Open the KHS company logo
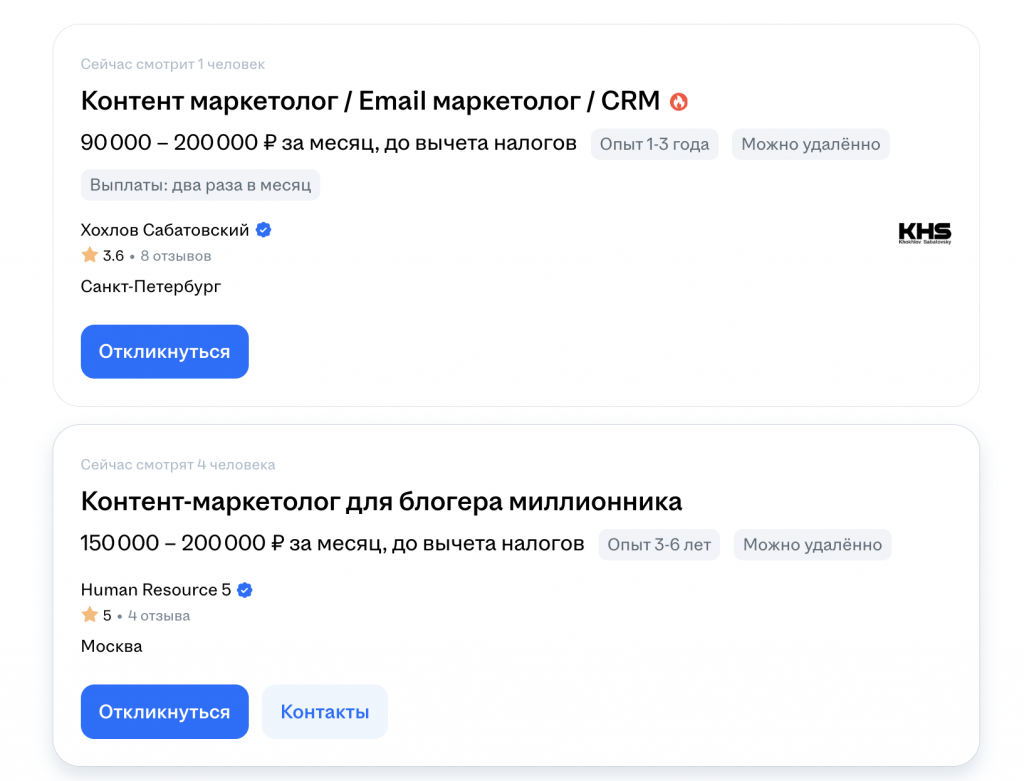This screenshot has height=781, width=1024. tap(924, 231)
